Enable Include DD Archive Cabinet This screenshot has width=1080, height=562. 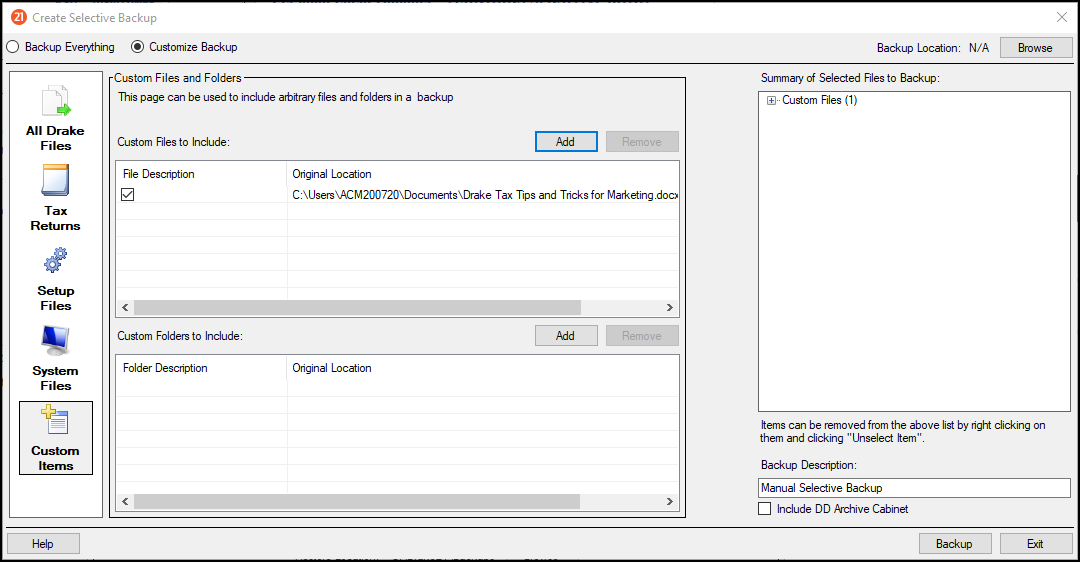[765, 509]
